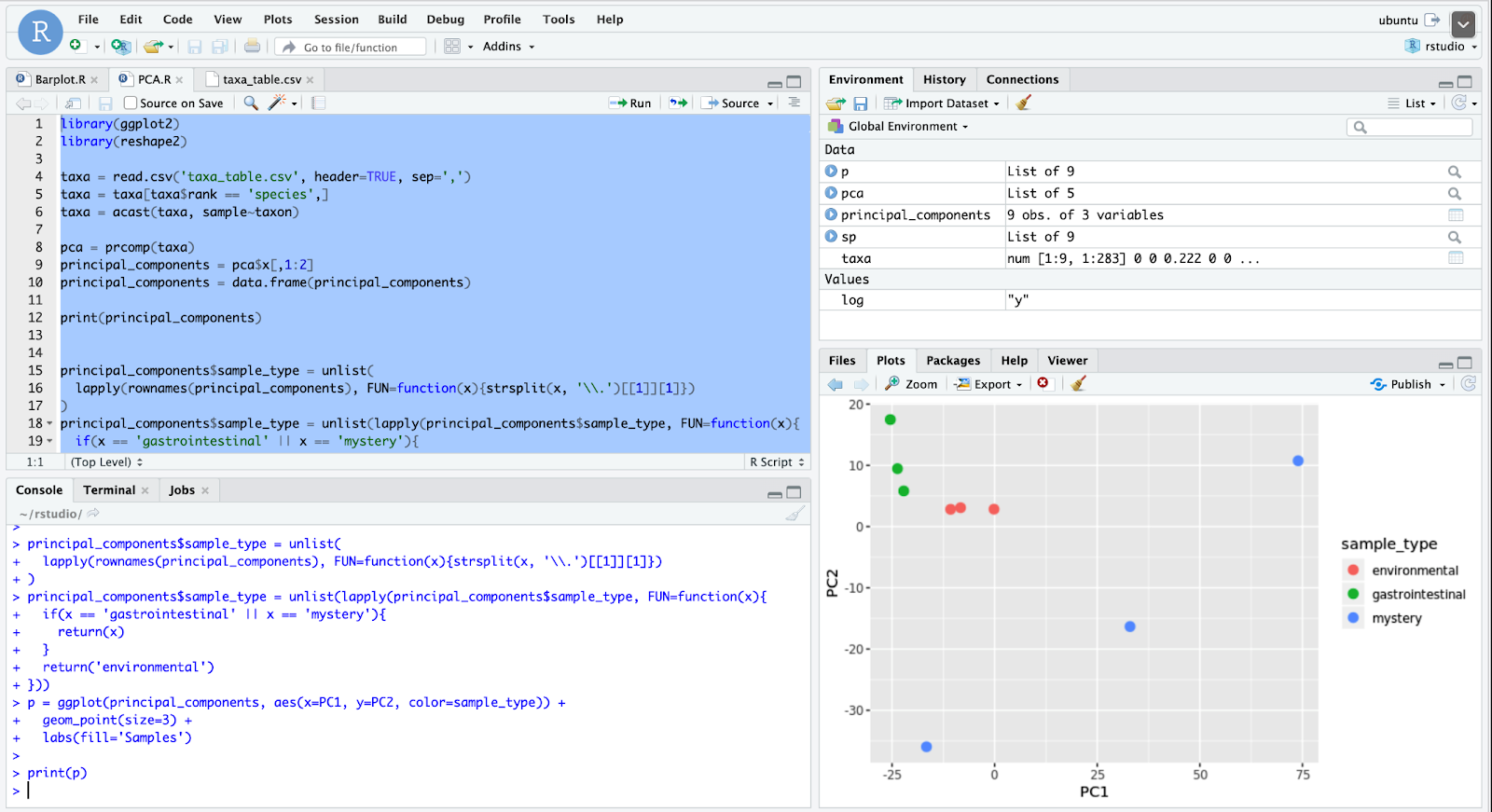Image resolution: width=1492 pixels, height=812 pixels.
Task: Click the plot Zoom button
Action: tap(911, 384)
